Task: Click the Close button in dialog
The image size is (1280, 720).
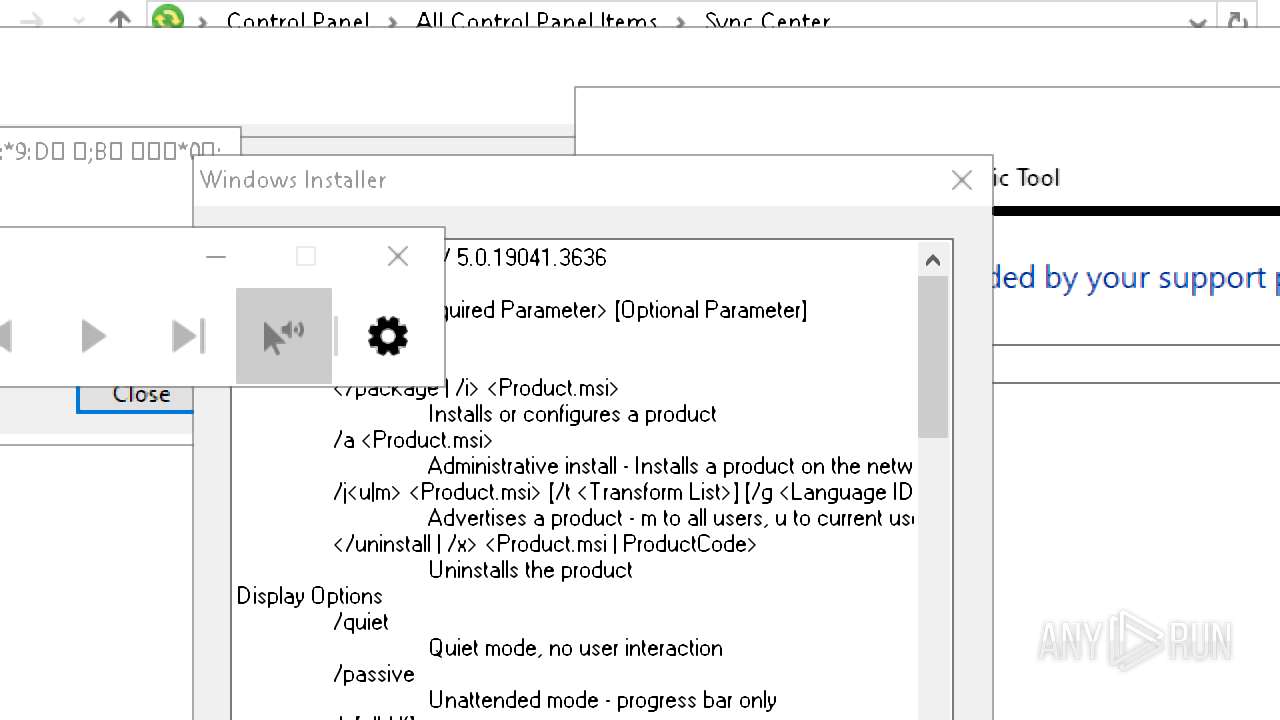Action: [x=136, y=395]
